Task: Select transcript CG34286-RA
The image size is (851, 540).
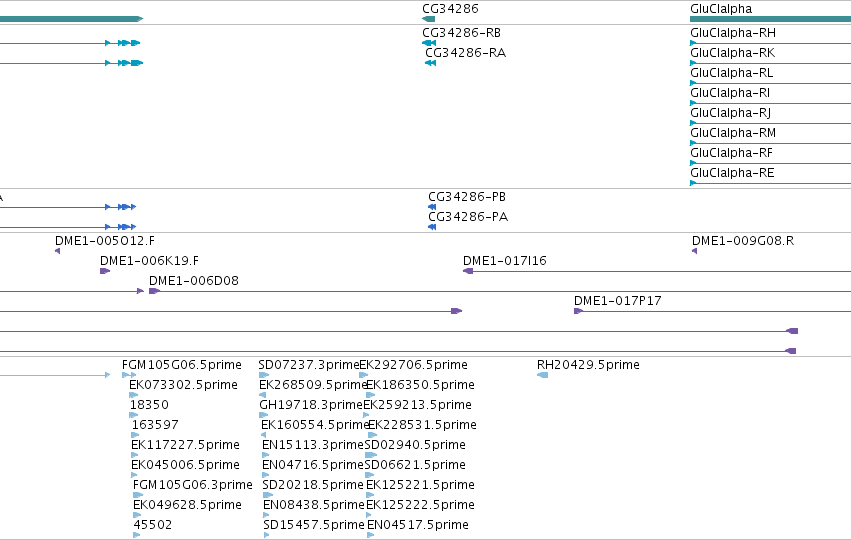Action: click(x=465, y=53)
